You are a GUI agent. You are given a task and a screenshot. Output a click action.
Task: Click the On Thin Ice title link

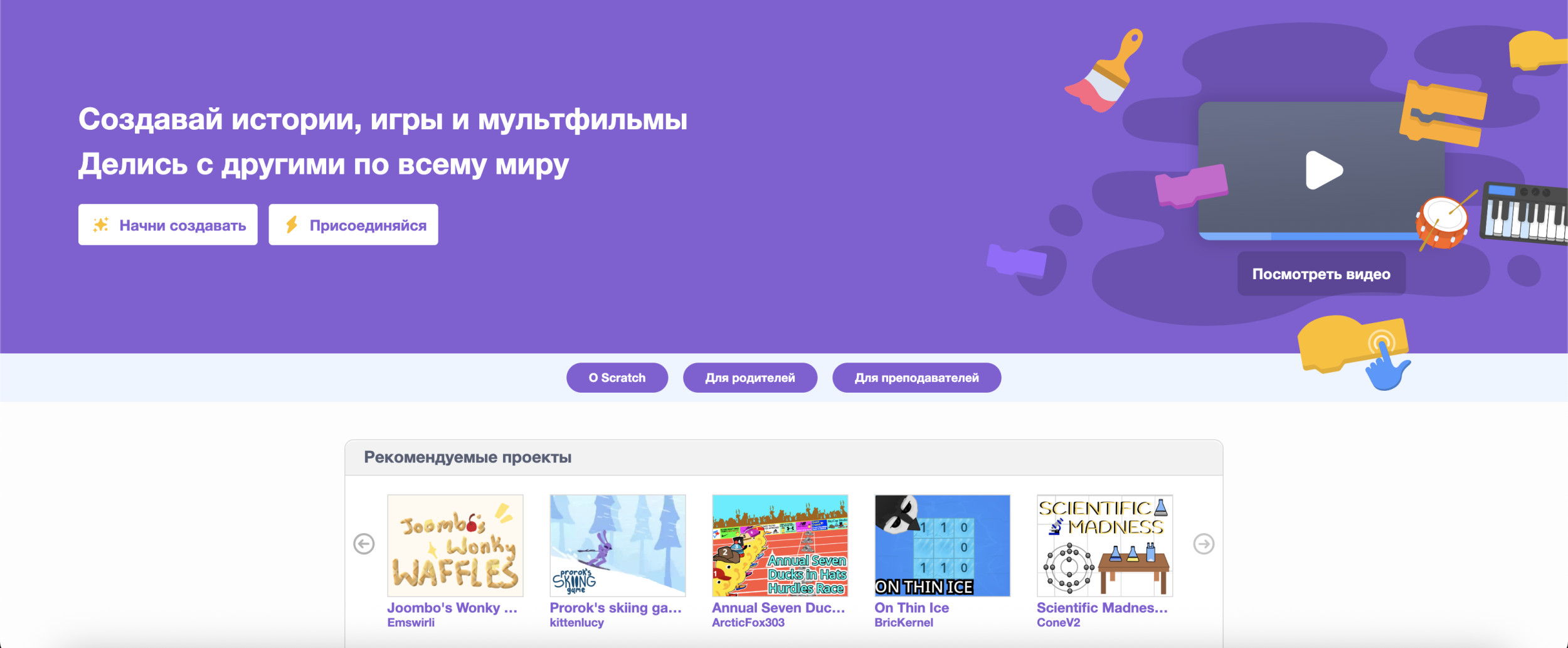(x=912, y=608)
